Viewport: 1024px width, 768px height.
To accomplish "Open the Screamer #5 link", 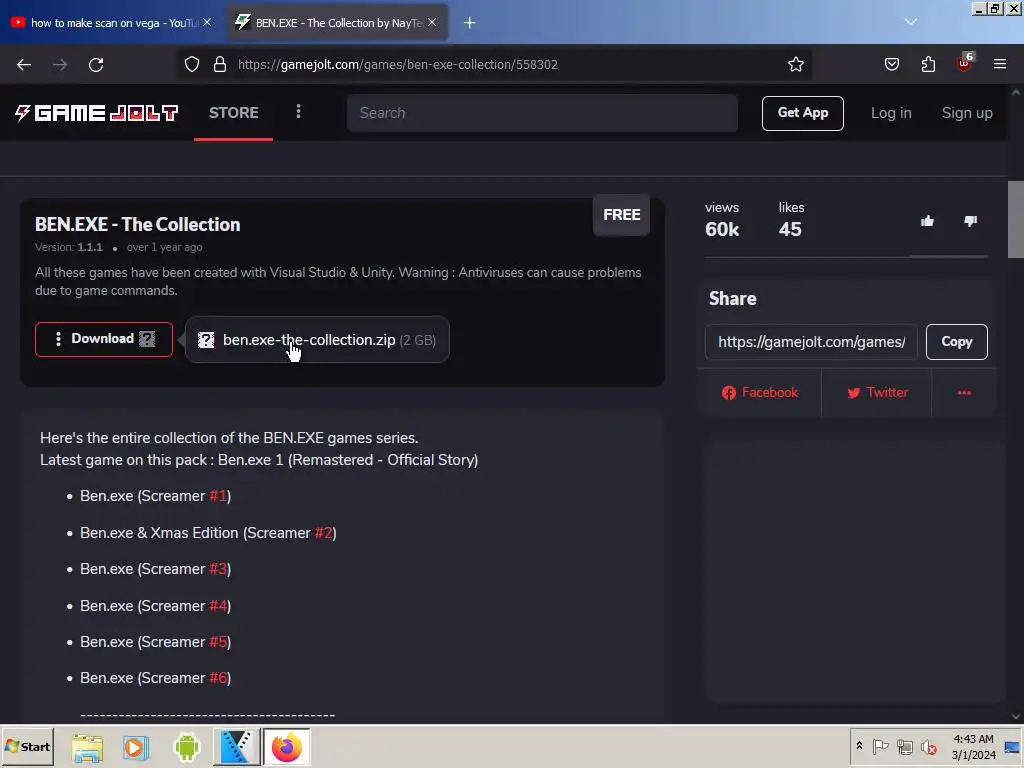I will coord(218,642).
